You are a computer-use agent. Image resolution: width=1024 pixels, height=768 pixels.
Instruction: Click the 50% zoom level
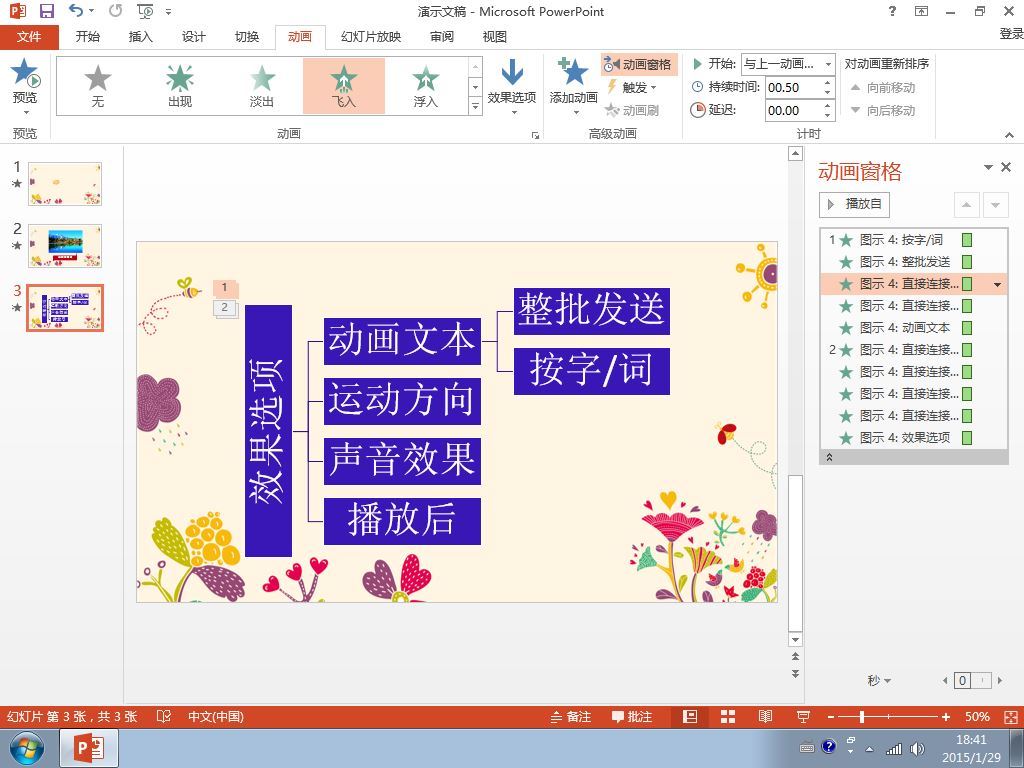(x=977, y=717)
